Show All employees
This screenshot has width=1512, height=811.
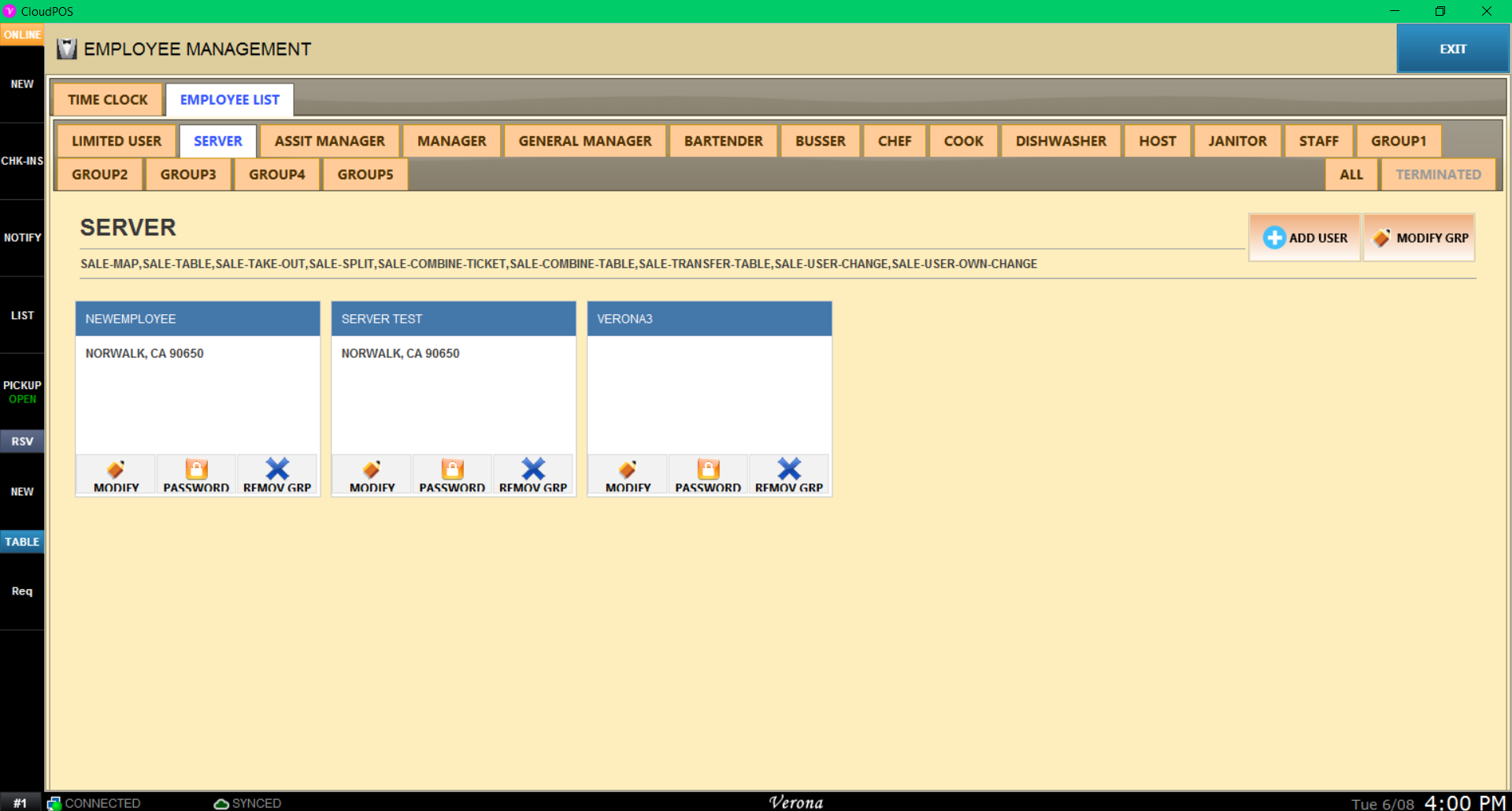(1351, 175)
